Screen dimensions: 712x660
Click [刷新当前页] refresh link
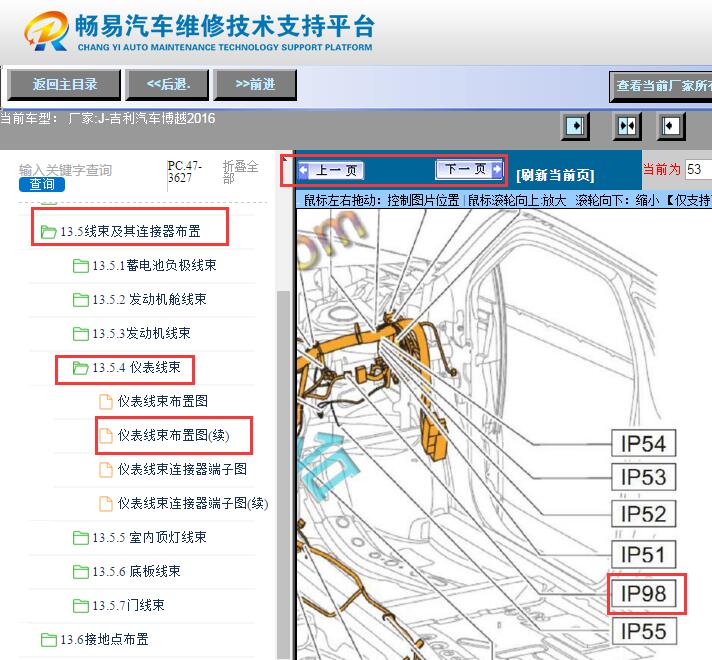[555, 175]
